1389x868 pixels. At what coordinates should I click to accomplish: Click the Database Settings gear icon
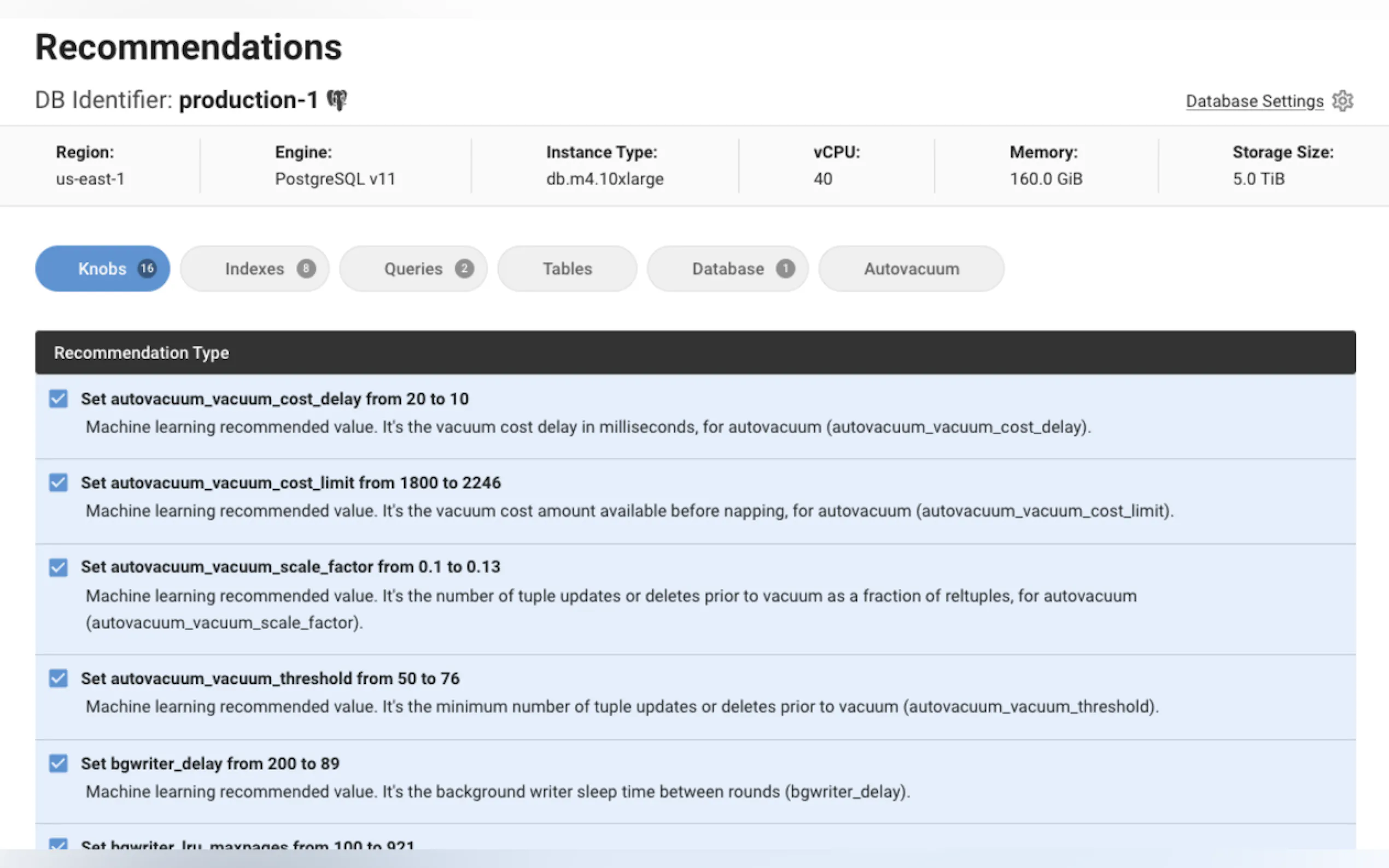[x=1343, y=101]
